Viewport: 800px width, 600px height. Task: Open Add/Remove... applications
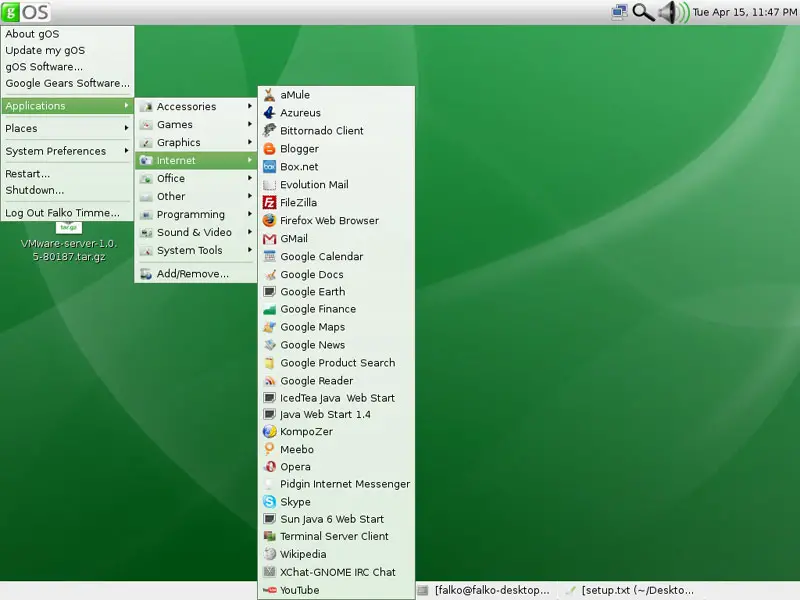click(196, 273)
